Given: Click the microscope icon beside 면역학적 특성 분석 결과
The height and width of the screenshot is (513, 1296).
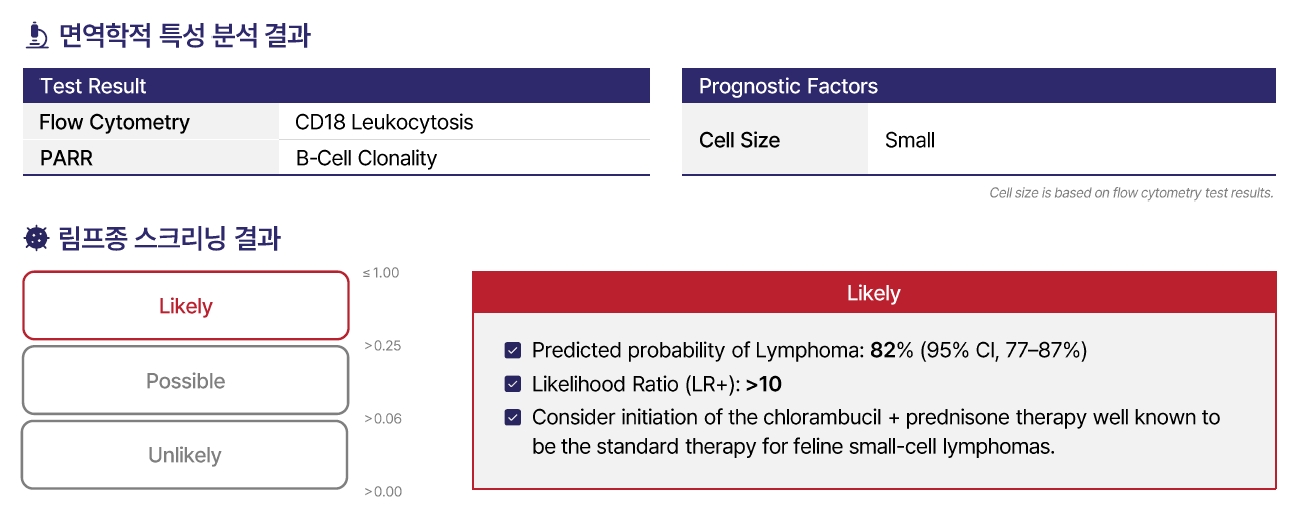Looking at the screenshot, I should point(36,36).
